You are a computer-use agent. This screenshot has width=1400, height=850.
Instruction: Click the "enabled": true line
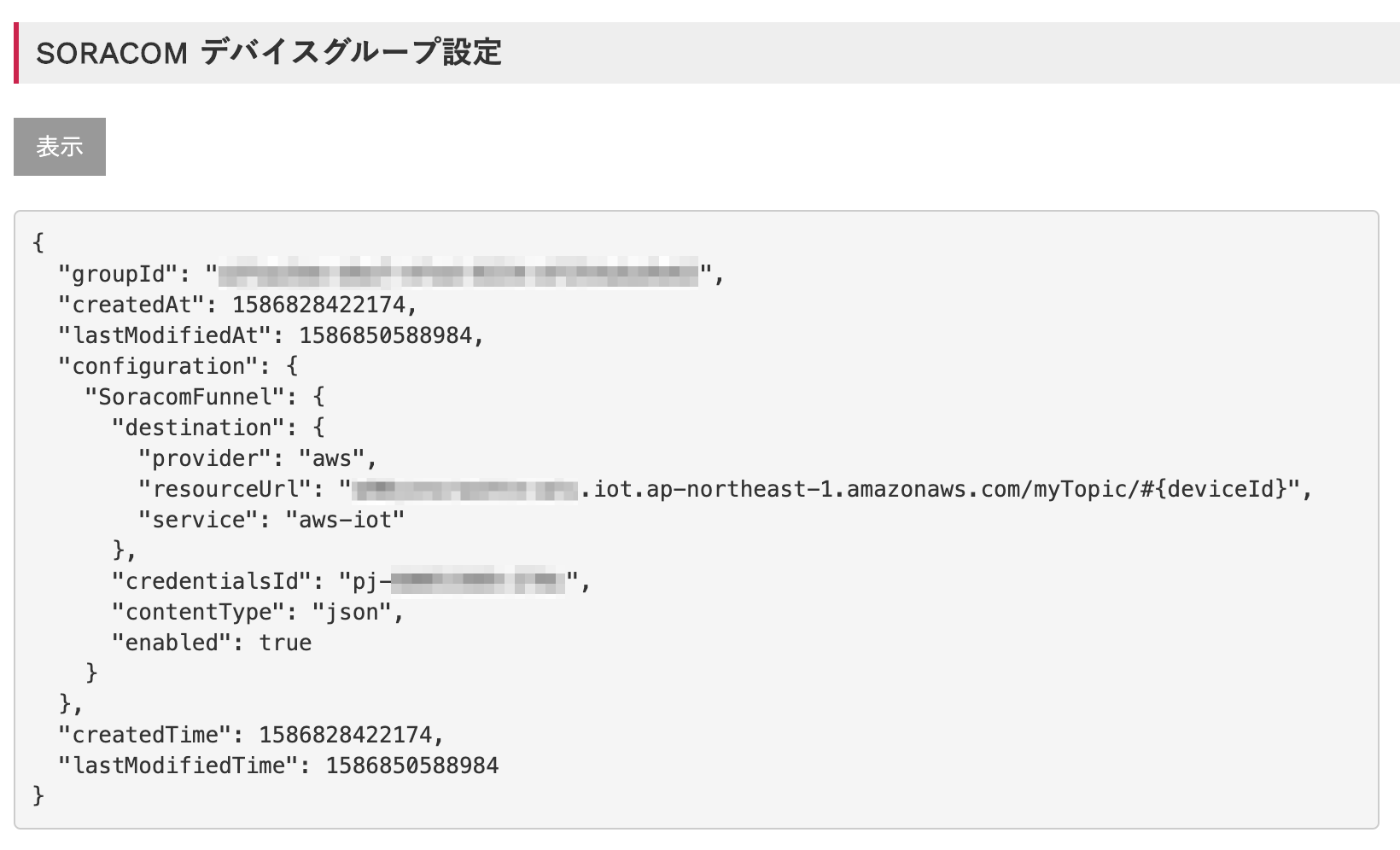pyautogui.click(x=211, y=643)
